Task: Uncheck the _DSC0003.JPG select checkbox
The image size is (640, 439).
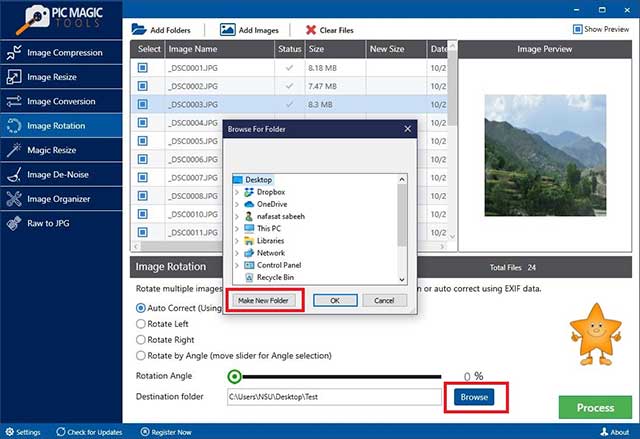Action: [142, 104]
